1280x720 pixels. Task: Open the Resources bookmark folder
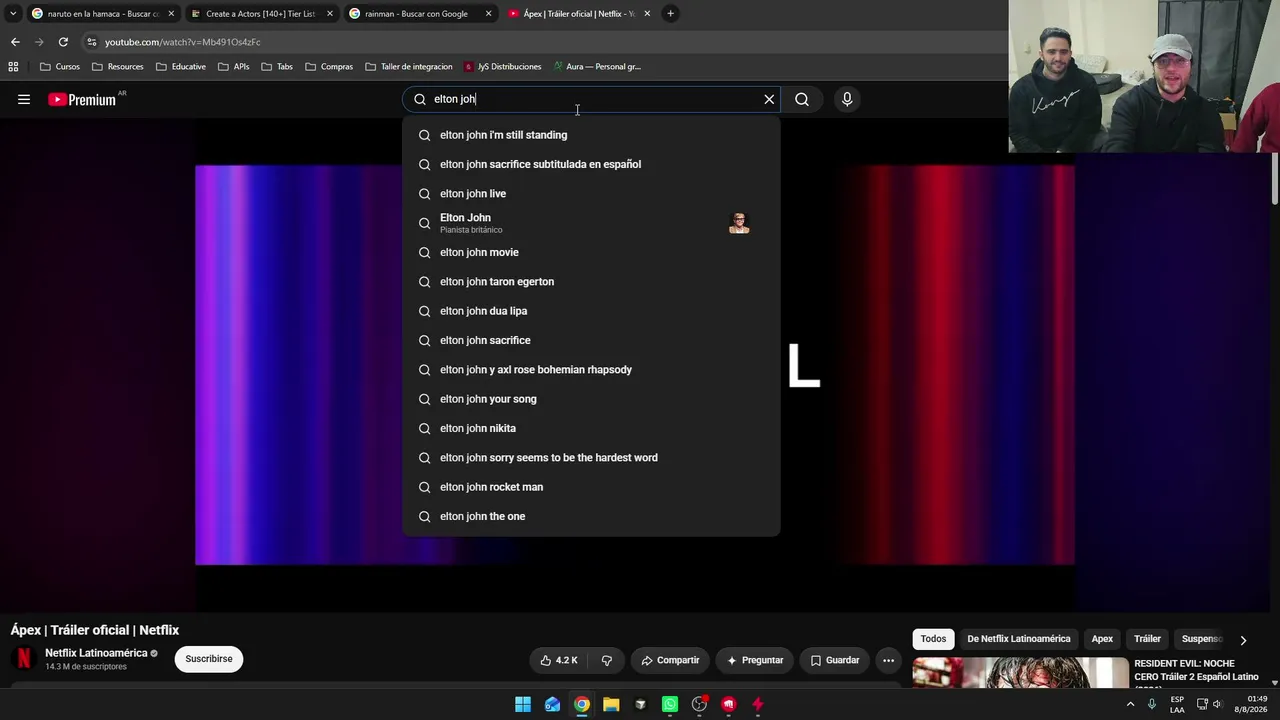tap(117, 67)
